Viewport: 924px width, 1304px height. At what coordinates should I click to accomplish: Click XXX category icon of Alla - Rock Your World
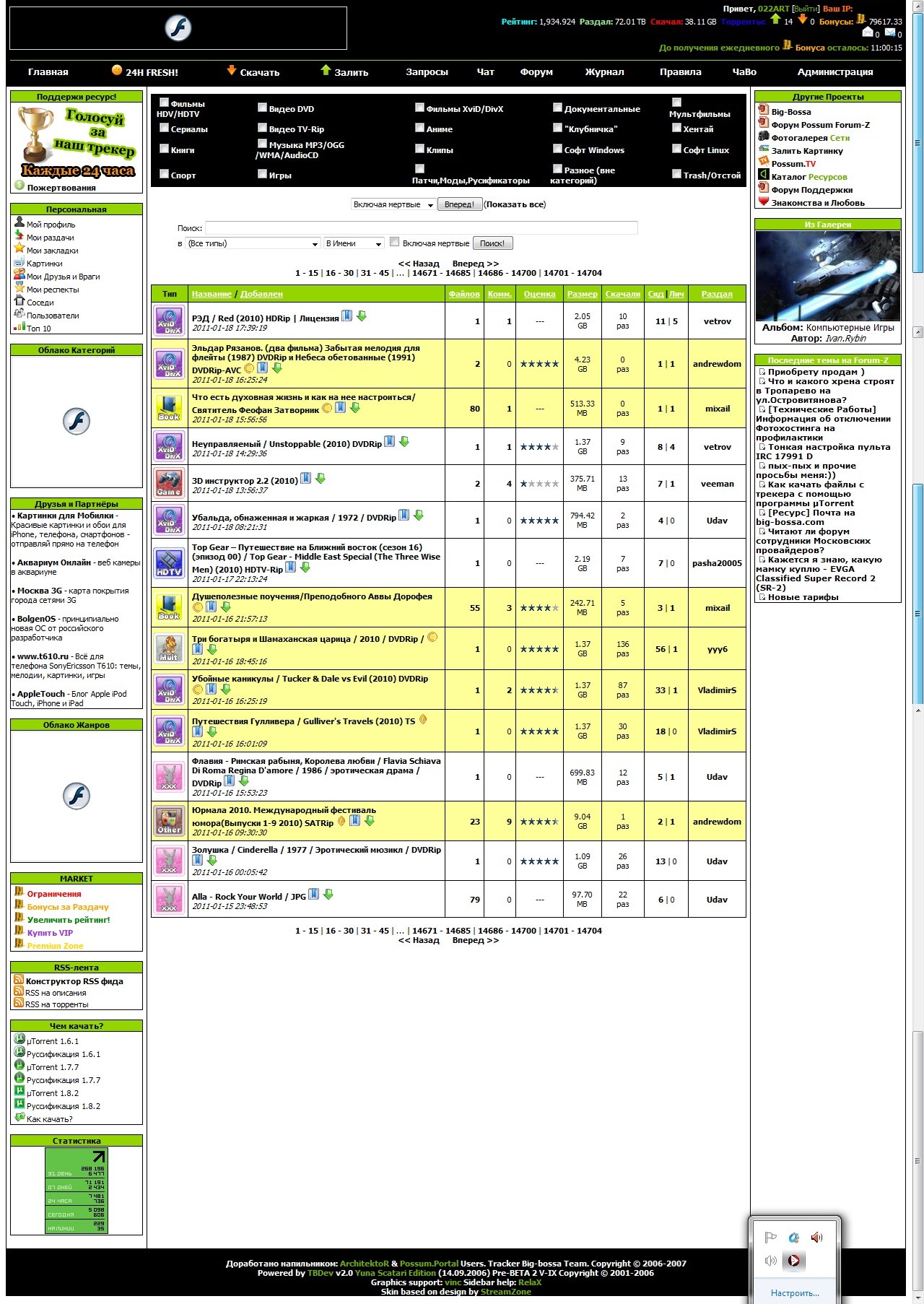[x=169, y=899]
